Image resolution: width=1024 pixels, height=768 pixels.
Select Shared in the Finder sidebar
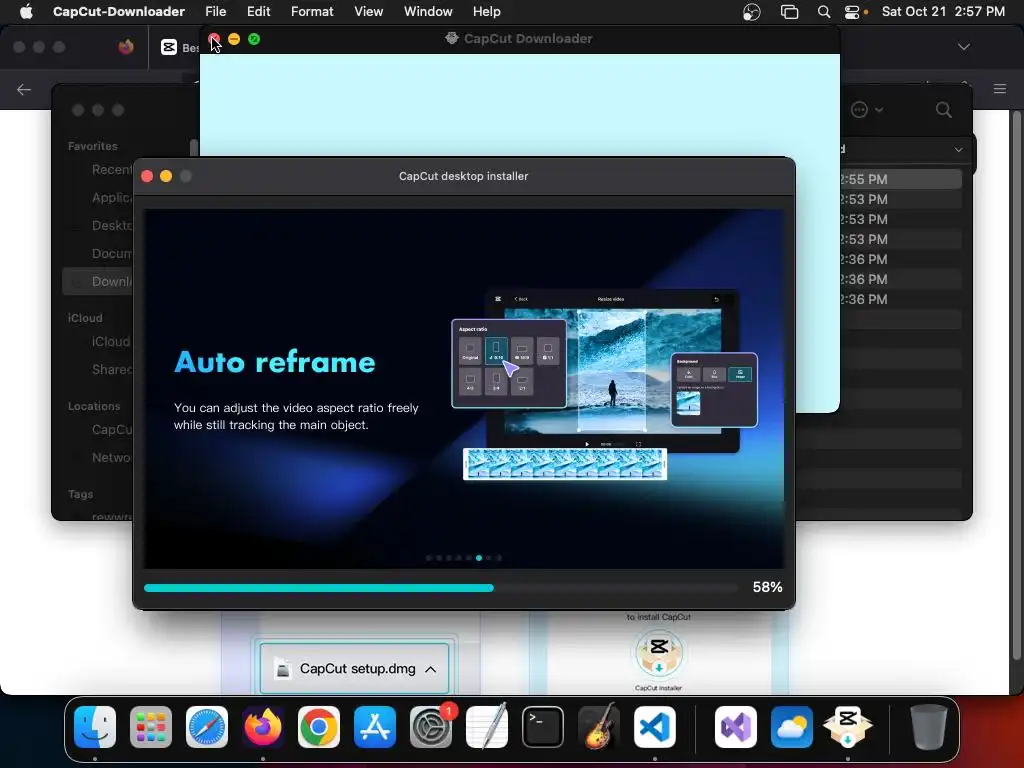coord(112,370)
